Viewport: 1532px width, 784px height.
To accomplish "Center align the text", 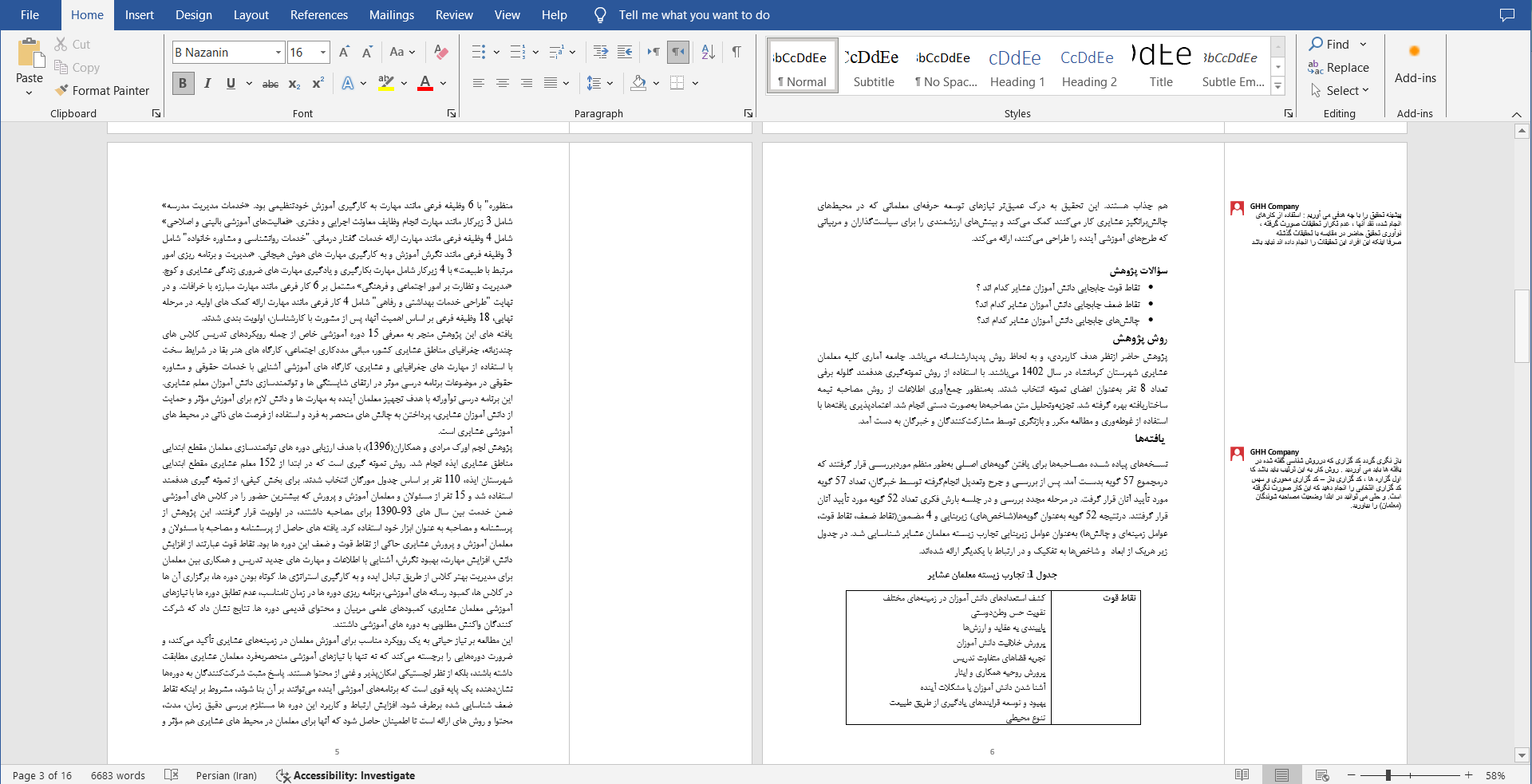I will point(502,83).
